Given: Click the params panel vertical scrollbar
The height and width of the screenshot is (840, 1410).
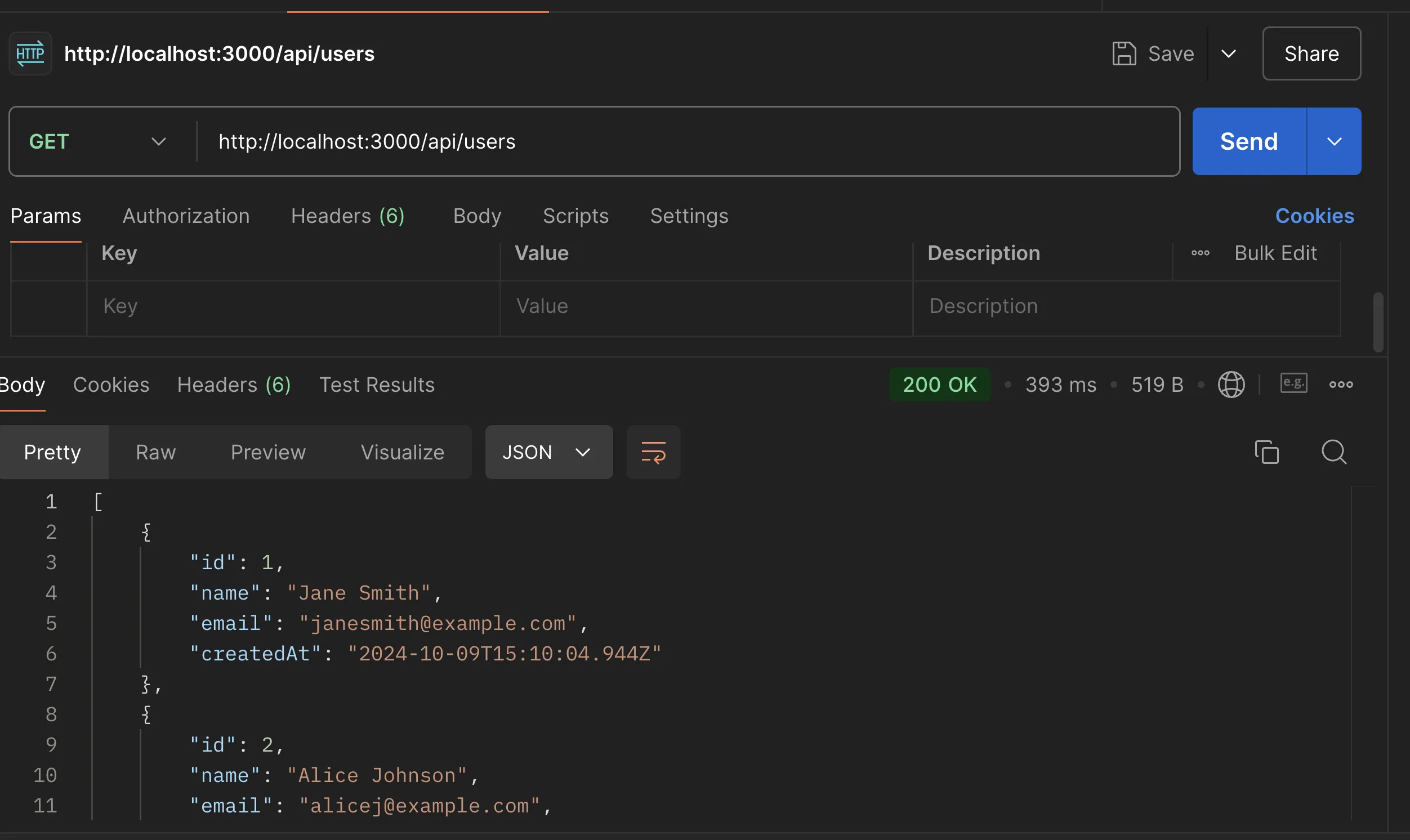Looking at the screenshot, I should click(1378, 323).
